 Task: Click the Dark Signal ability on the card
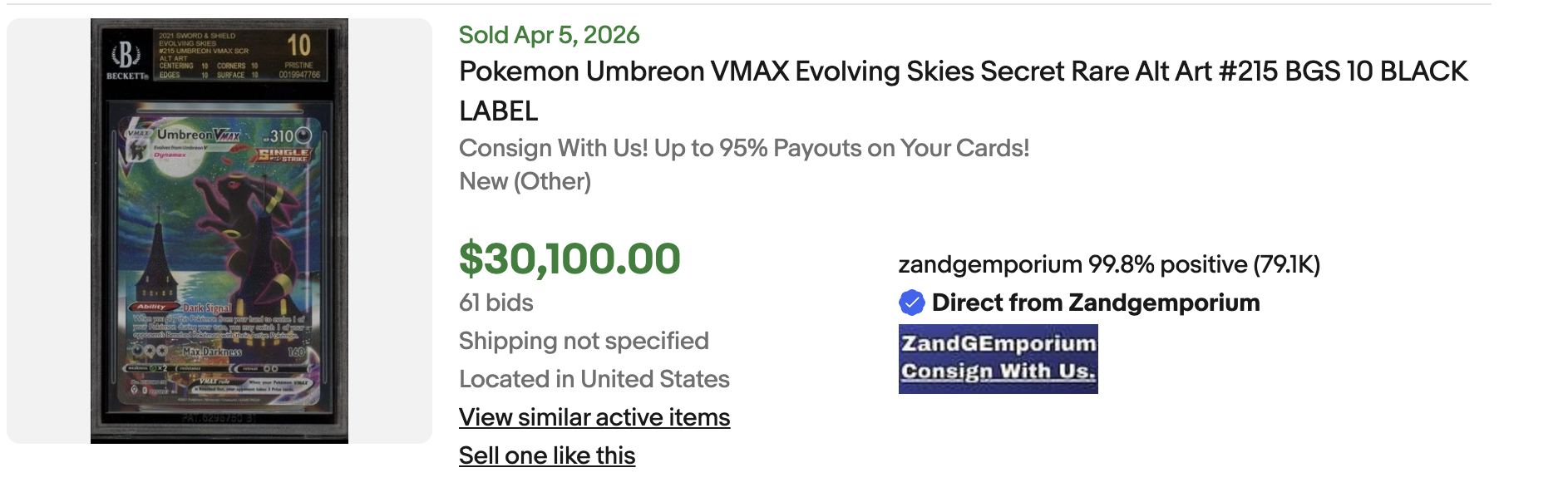206,308
